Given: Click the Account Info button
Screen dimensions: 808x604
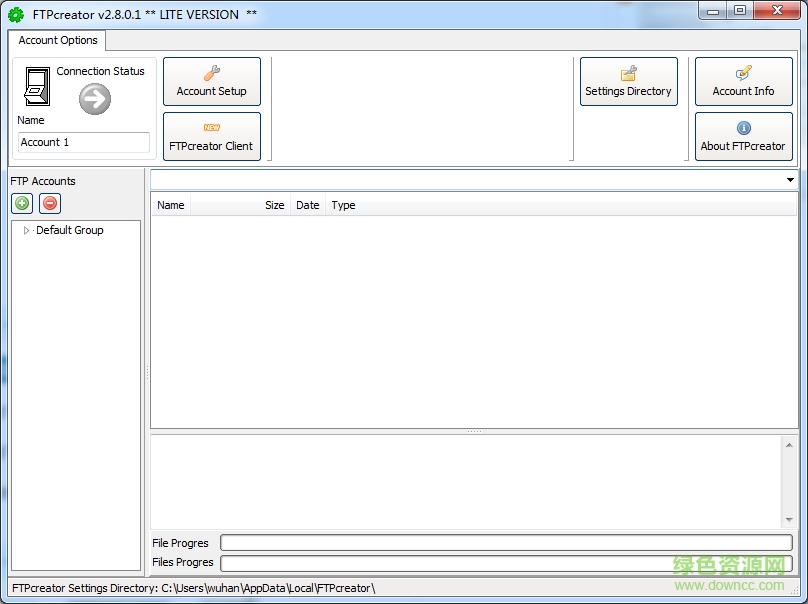Looking at the screenshot, I should click(x=743, y=81).
